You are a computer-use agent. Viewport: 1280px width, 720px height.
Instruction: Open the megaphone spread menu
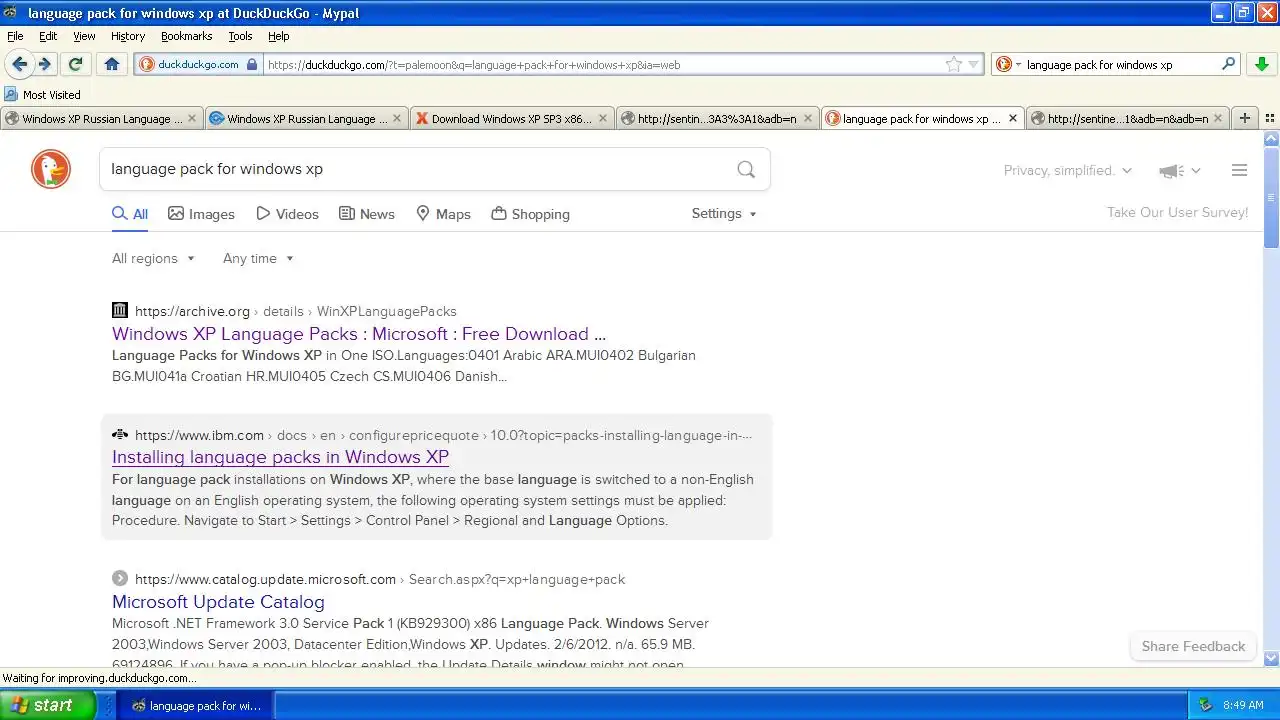click(1180, 171)
